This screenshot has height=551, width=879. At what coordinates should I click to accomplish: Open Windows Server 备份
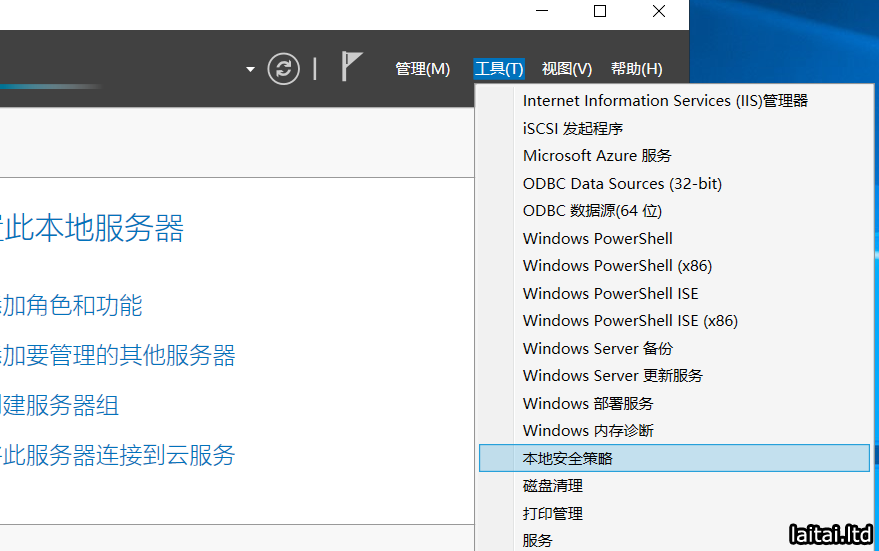click(x=597, y=349)
